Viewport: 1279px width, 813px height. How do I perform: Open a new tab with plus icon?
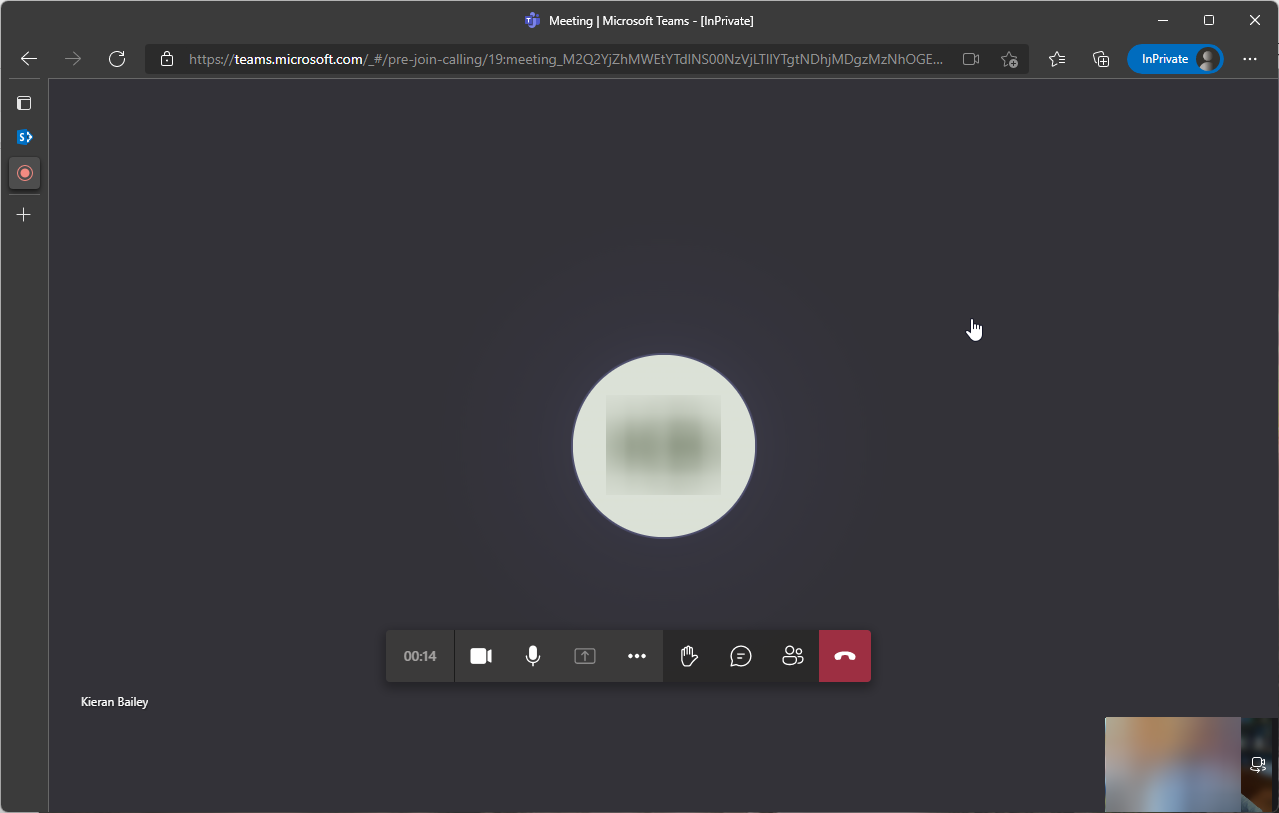pos(24,214)
